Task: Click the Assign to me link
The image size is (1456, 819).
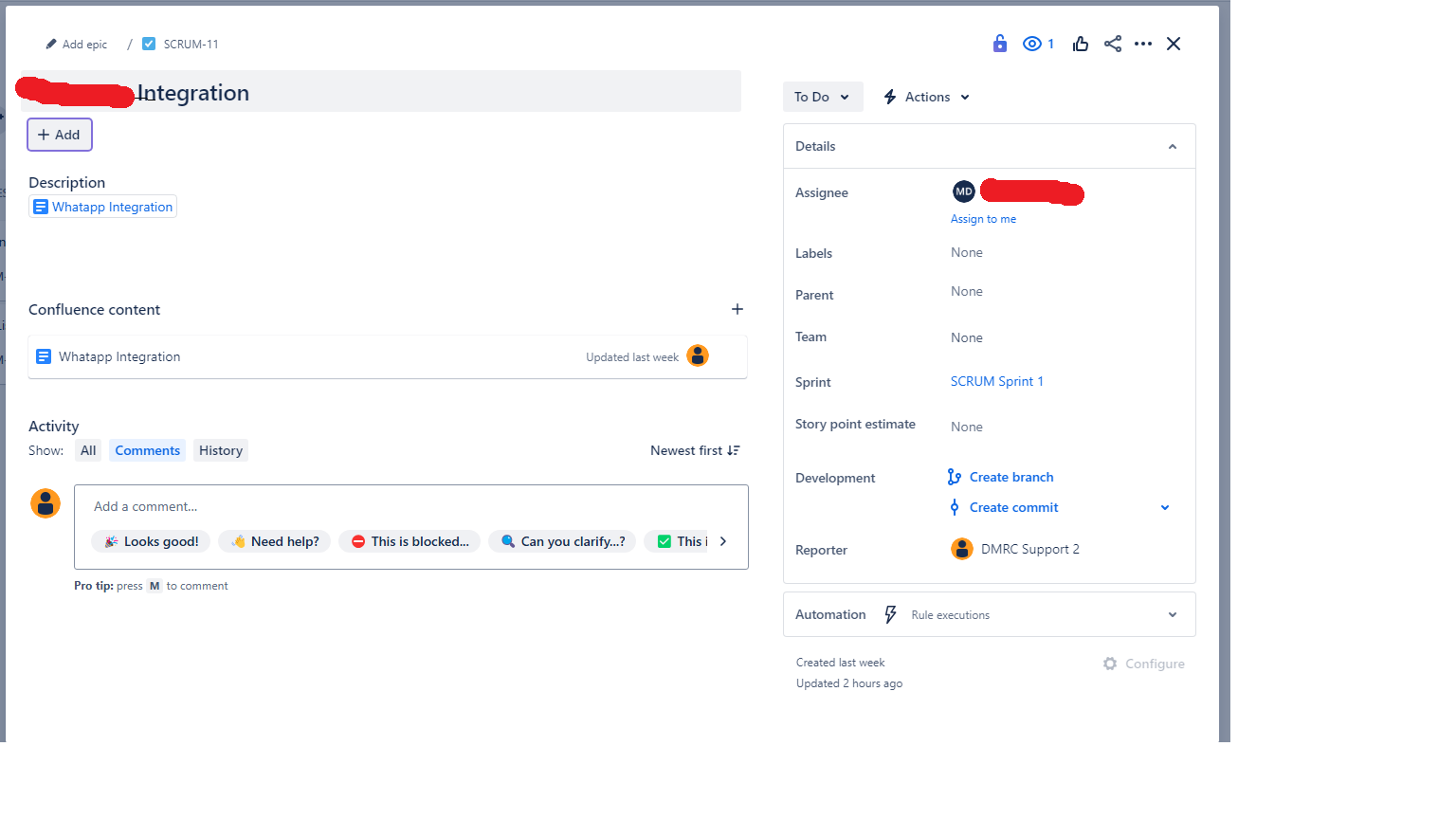Action: pyautogui.click(x=983, y=219)
